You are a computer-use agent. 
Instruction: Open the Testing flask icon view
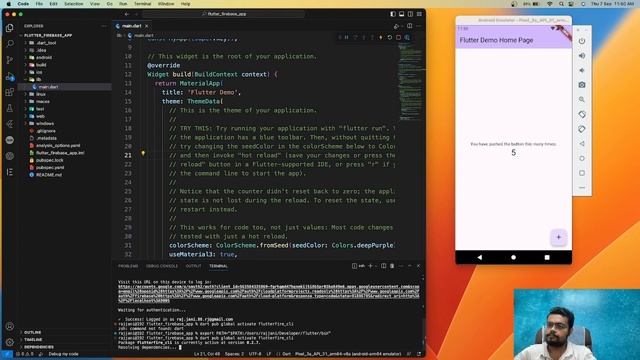tap(10, 108)
